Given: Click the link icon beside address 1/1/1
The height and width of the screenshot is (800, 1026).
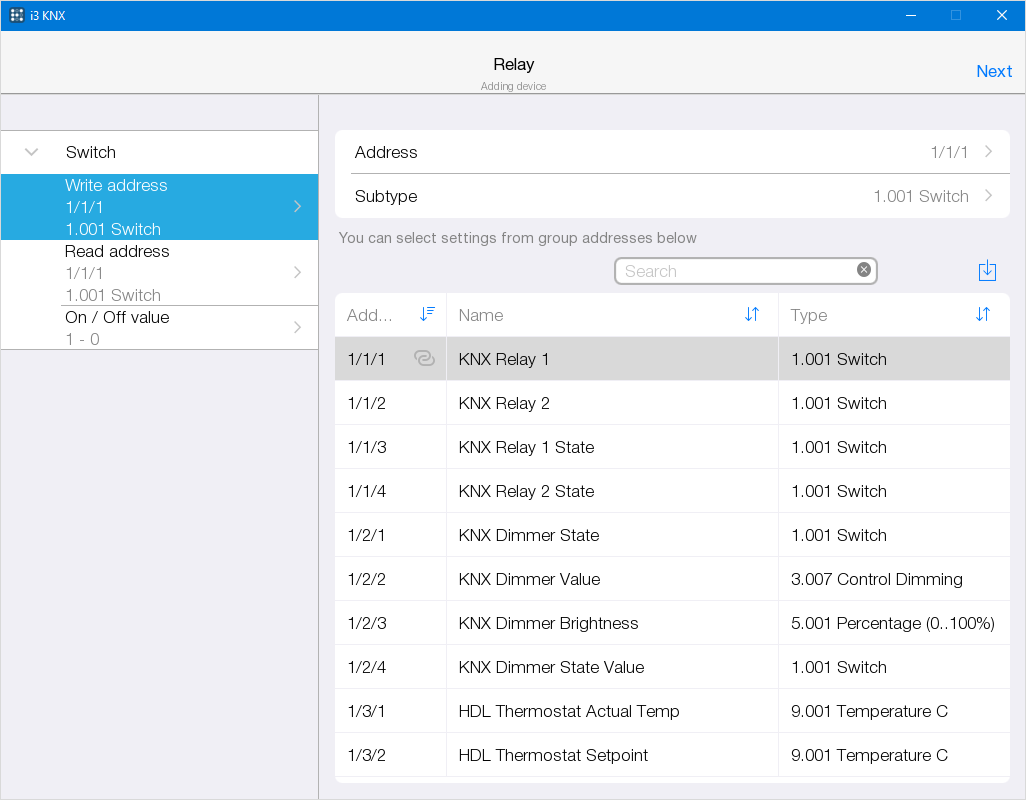Looking at the screenshot, I should [x=424, y=359].
